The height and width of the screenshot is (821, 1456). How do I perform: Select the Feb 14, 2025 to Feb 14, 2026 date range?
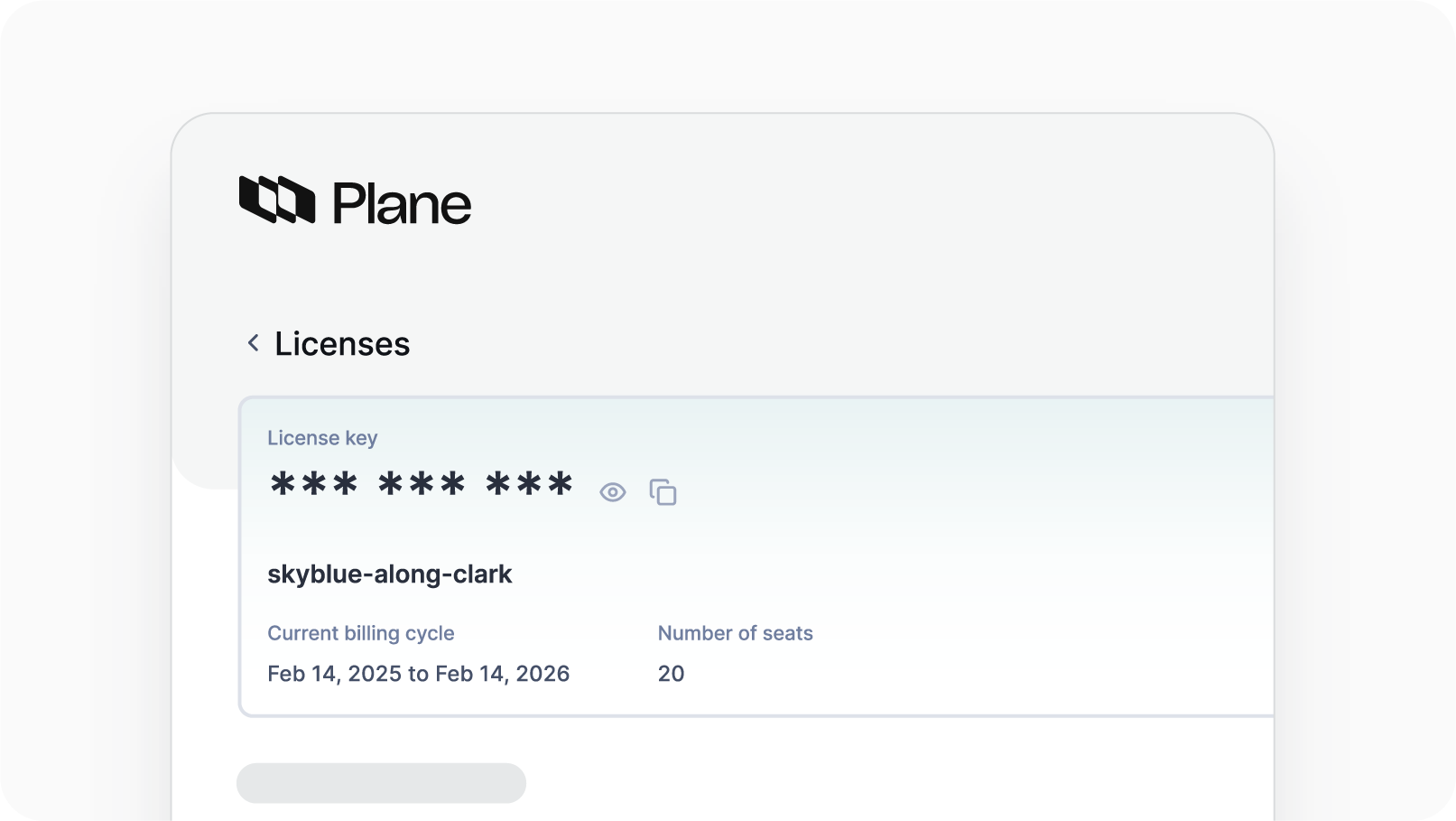[x=418, y=674]
